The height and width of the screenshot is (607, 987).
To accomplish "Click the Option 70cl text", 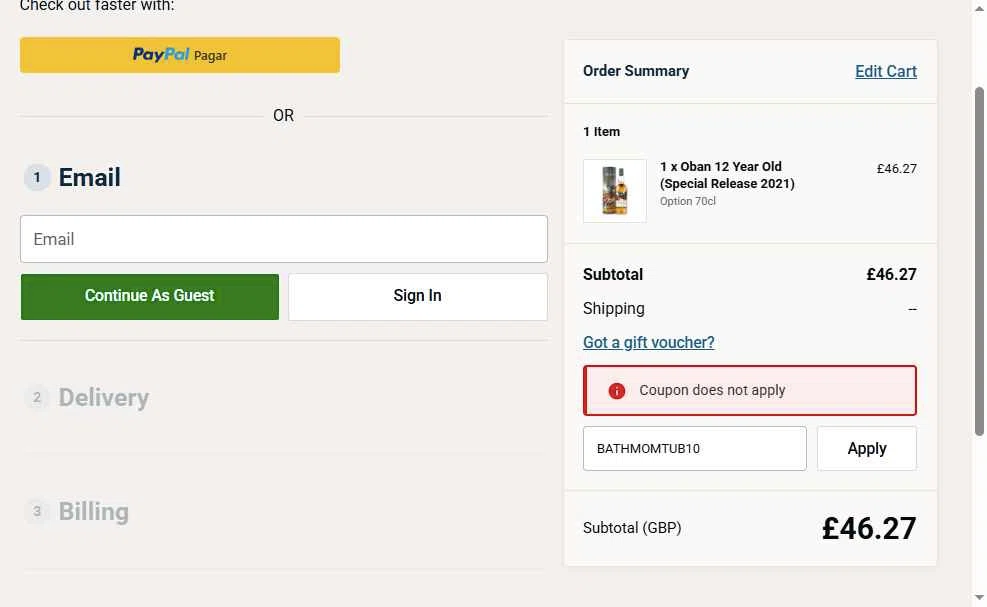I will click(x=687, y=201).
